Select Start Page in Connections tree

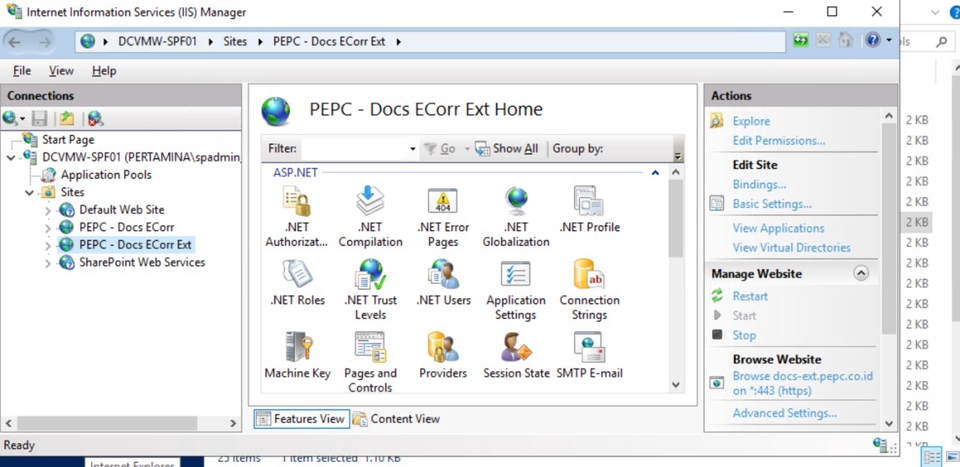click(68, 140)
